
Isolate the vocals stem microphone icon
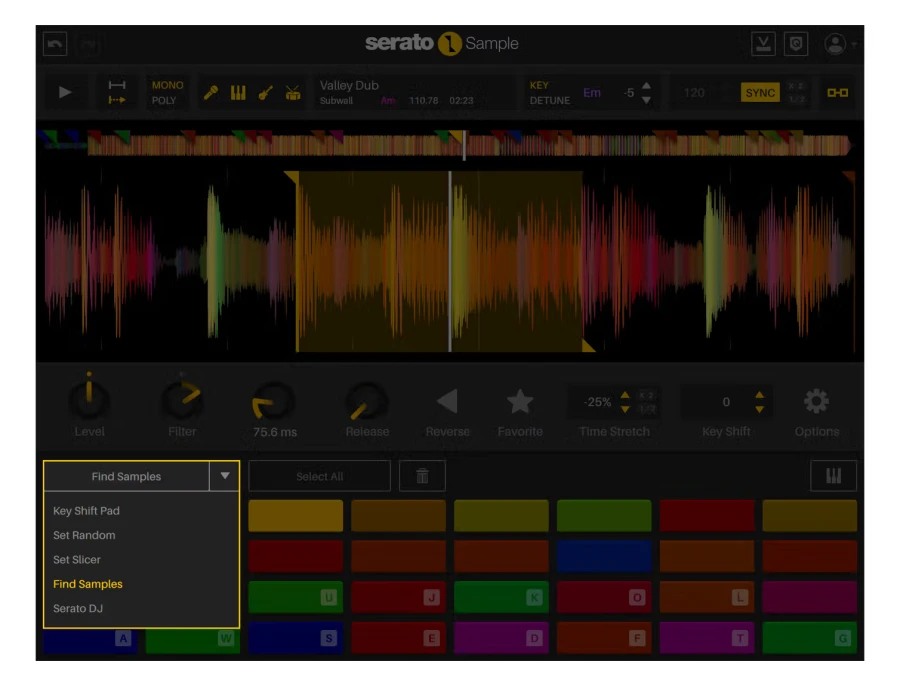(211, 92)
